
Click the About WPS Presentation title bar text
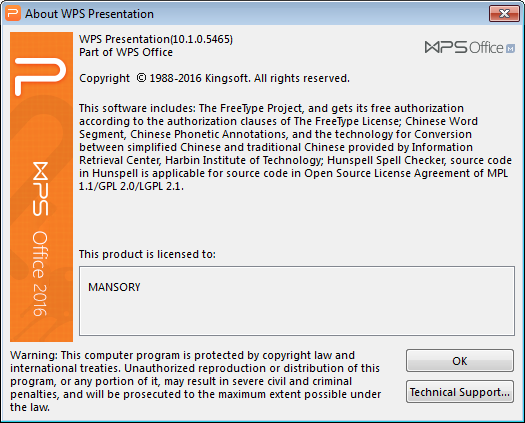[x=89, y=14]
